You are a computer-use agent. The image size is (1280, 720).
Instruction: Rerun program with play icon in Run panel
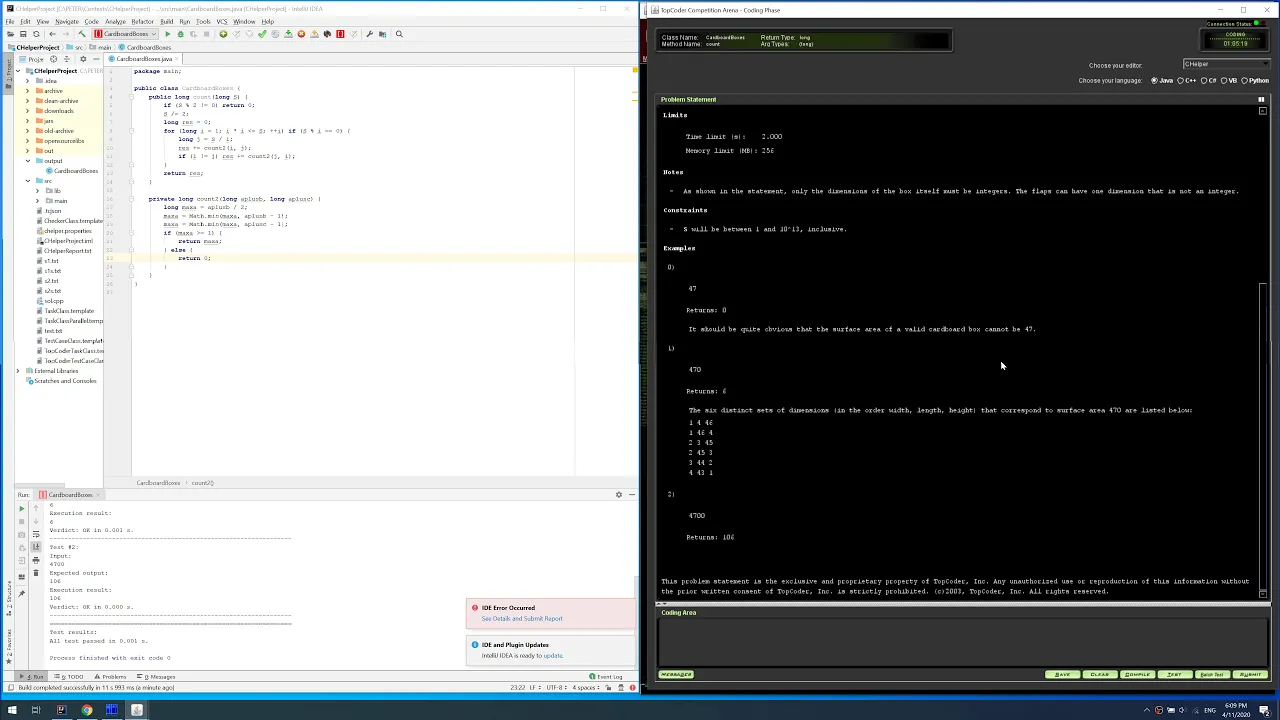coord(22,509)
